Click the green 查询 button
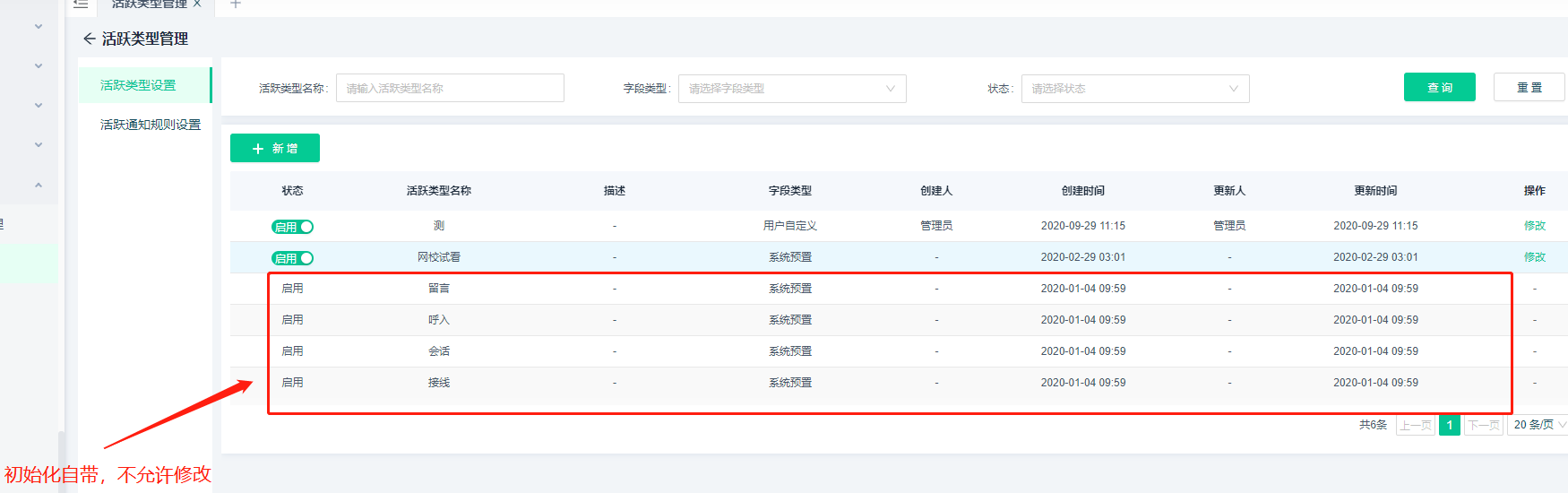 pos(1439,88)
